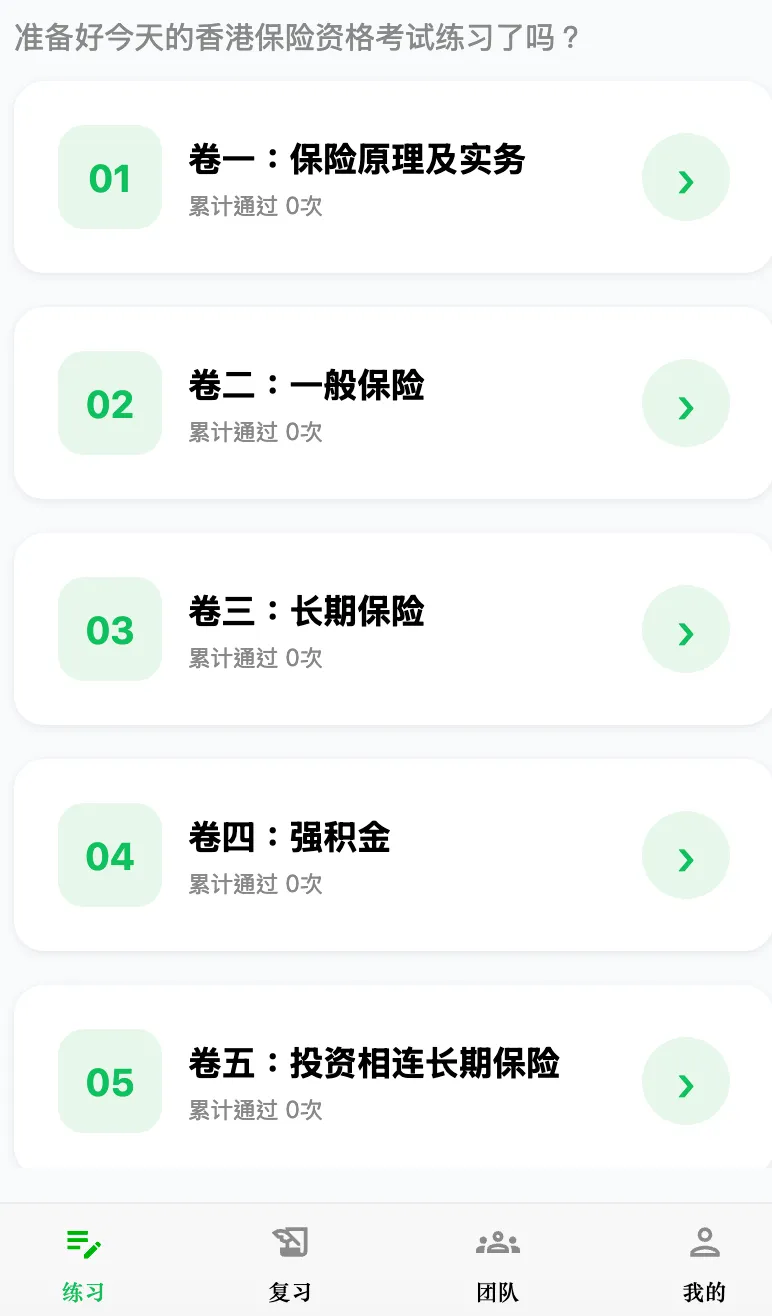Tap the green 04 number badge
This screenshot has height=1316, width=772.
pos(110,855)
